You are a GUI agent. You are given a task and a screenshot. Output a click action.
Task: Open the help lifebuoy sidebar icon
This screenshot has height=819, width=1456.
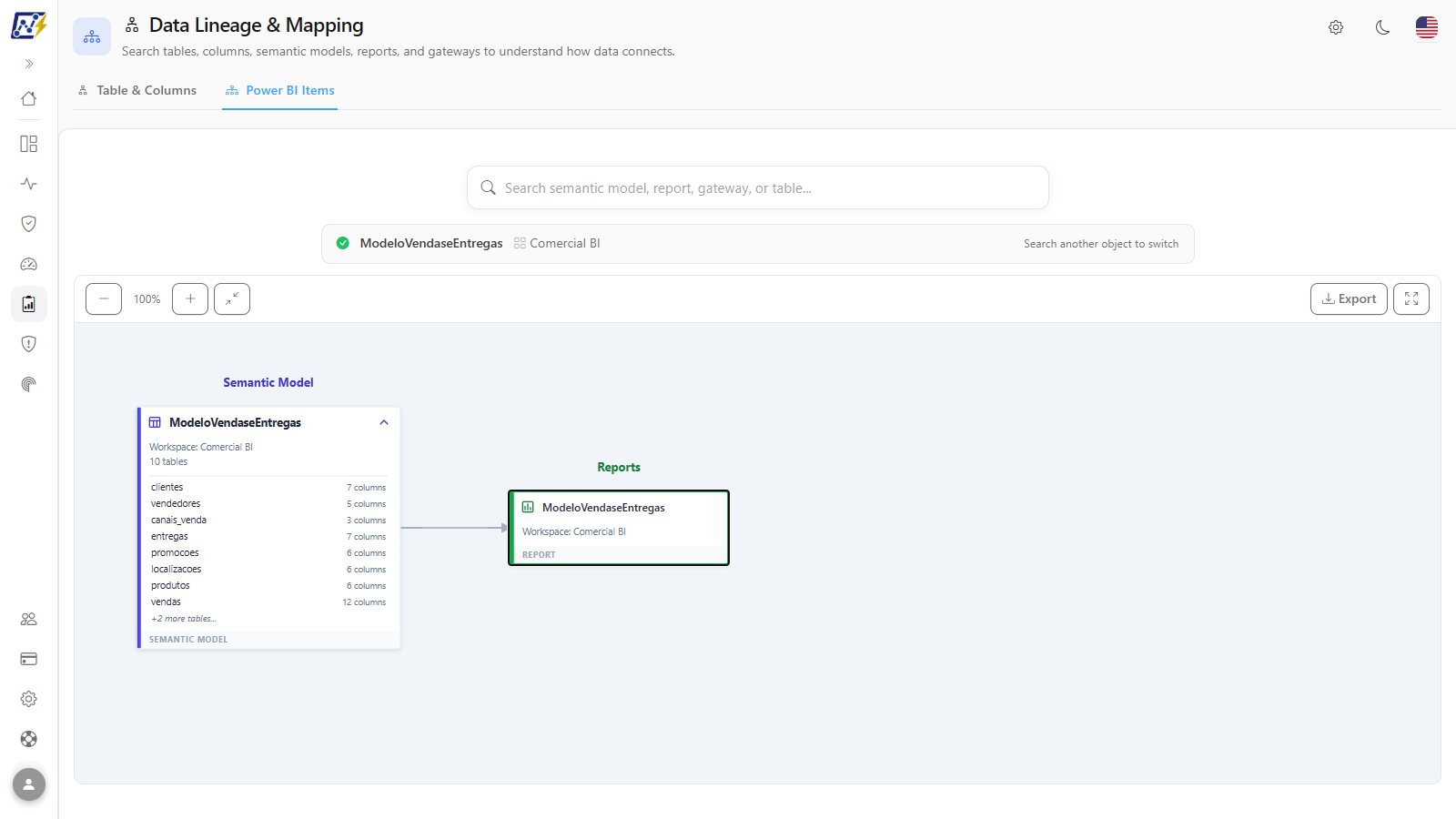[29, 739]
